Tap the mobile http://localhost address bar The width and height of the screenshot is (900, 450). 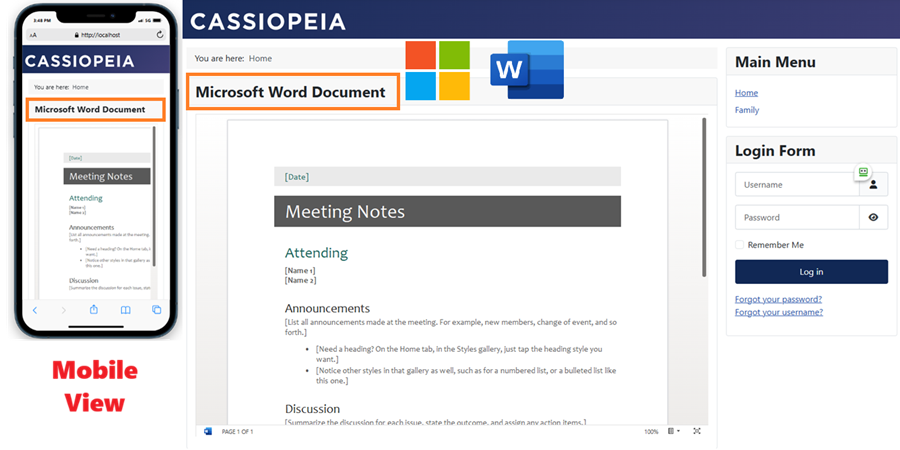tap(96, 35)
